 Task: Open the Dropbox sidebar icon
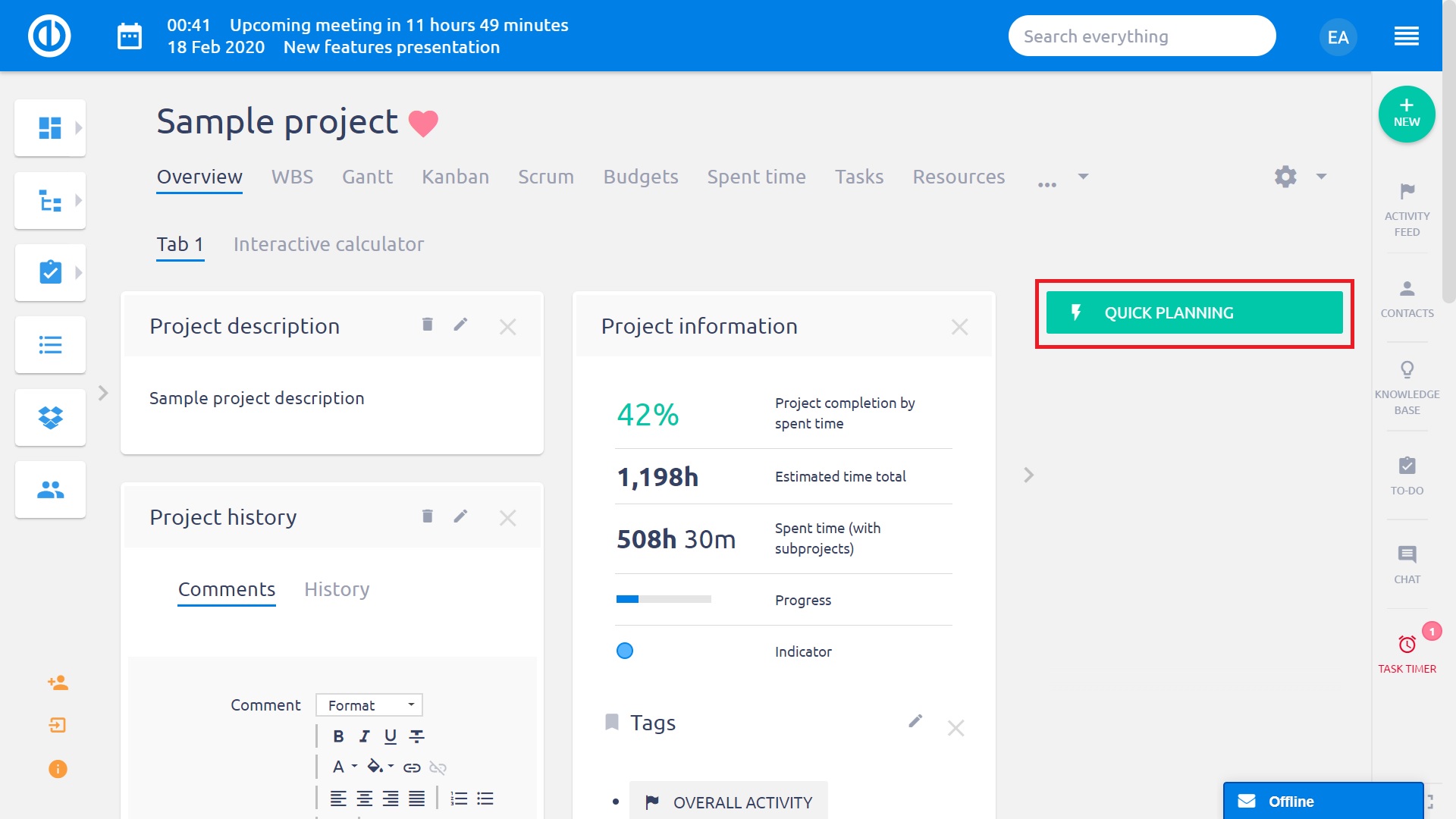pyautogui.click(x=50, y=417)
